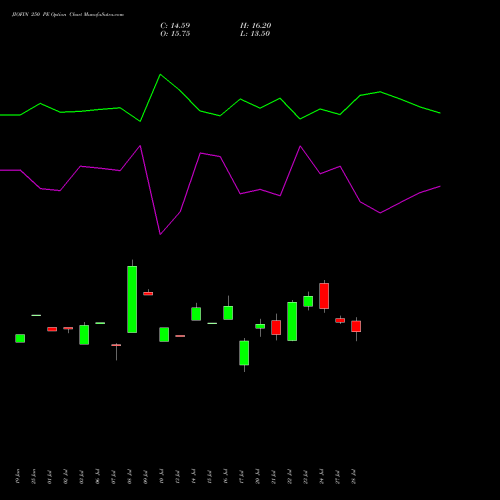The image size is (500, 500).
Task: Click the low value L: 13.50
Action: coord(255,34)
